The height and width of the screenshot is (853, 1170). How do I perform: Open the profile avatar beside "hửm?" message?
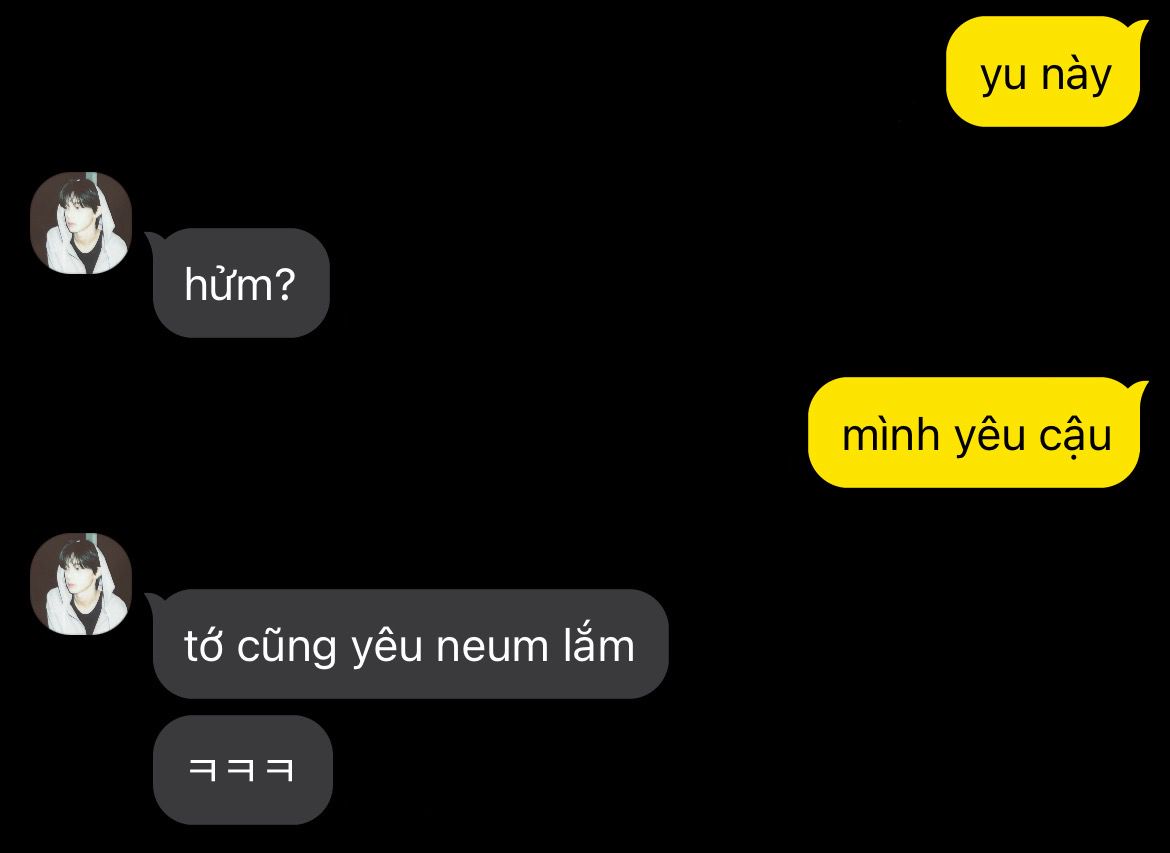pos(81,223)
